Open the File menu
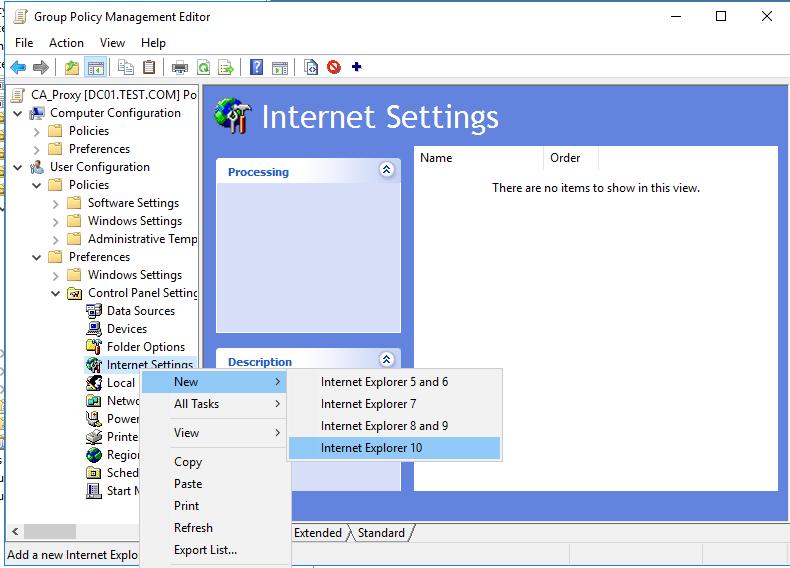This screenshot has height=568, width=790. tap(24, 43)
